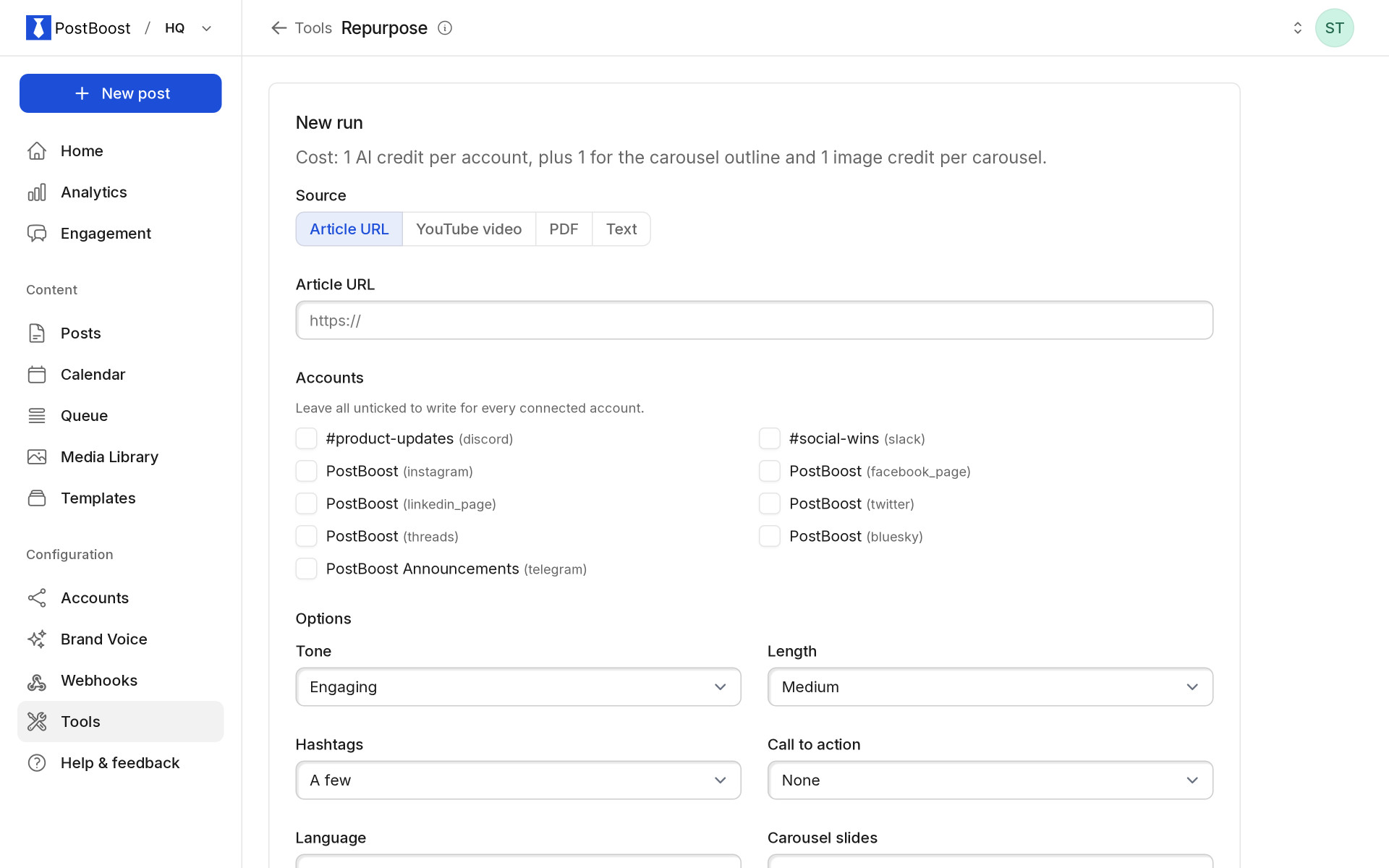Screen dimensions: 1389x868
Task: Open the Calendar page
Action: coord(121,374)
